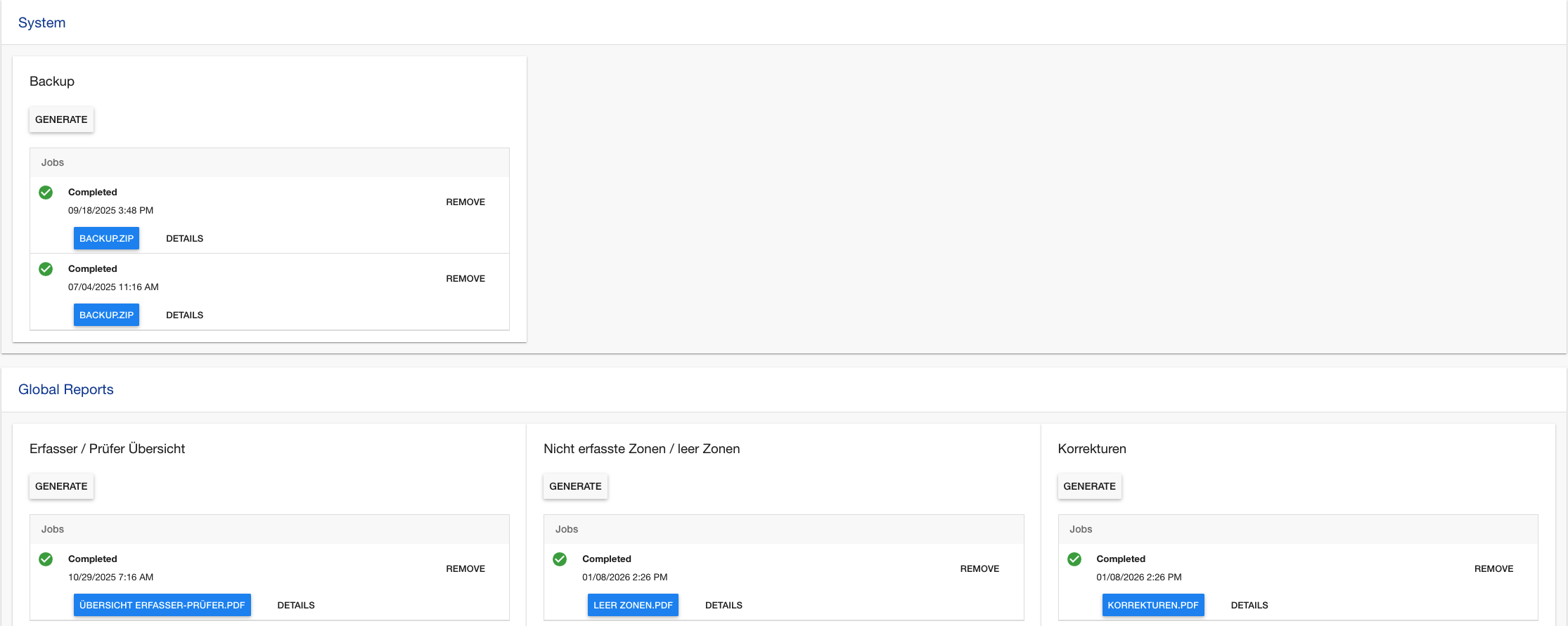Remove the Nicht erfasste Zonen job
1568x626 pixels.
(979, 568)
